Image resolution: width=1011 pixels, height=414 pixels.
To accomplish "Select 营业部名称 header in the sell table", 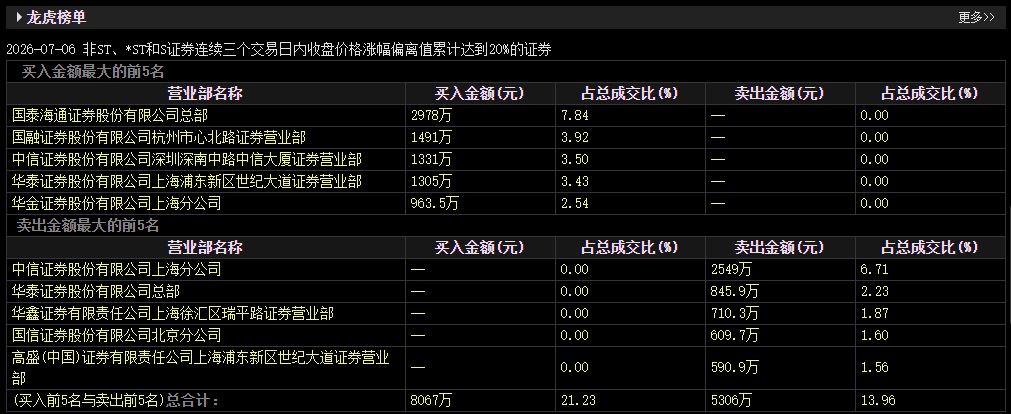I will tap(205, 247).
